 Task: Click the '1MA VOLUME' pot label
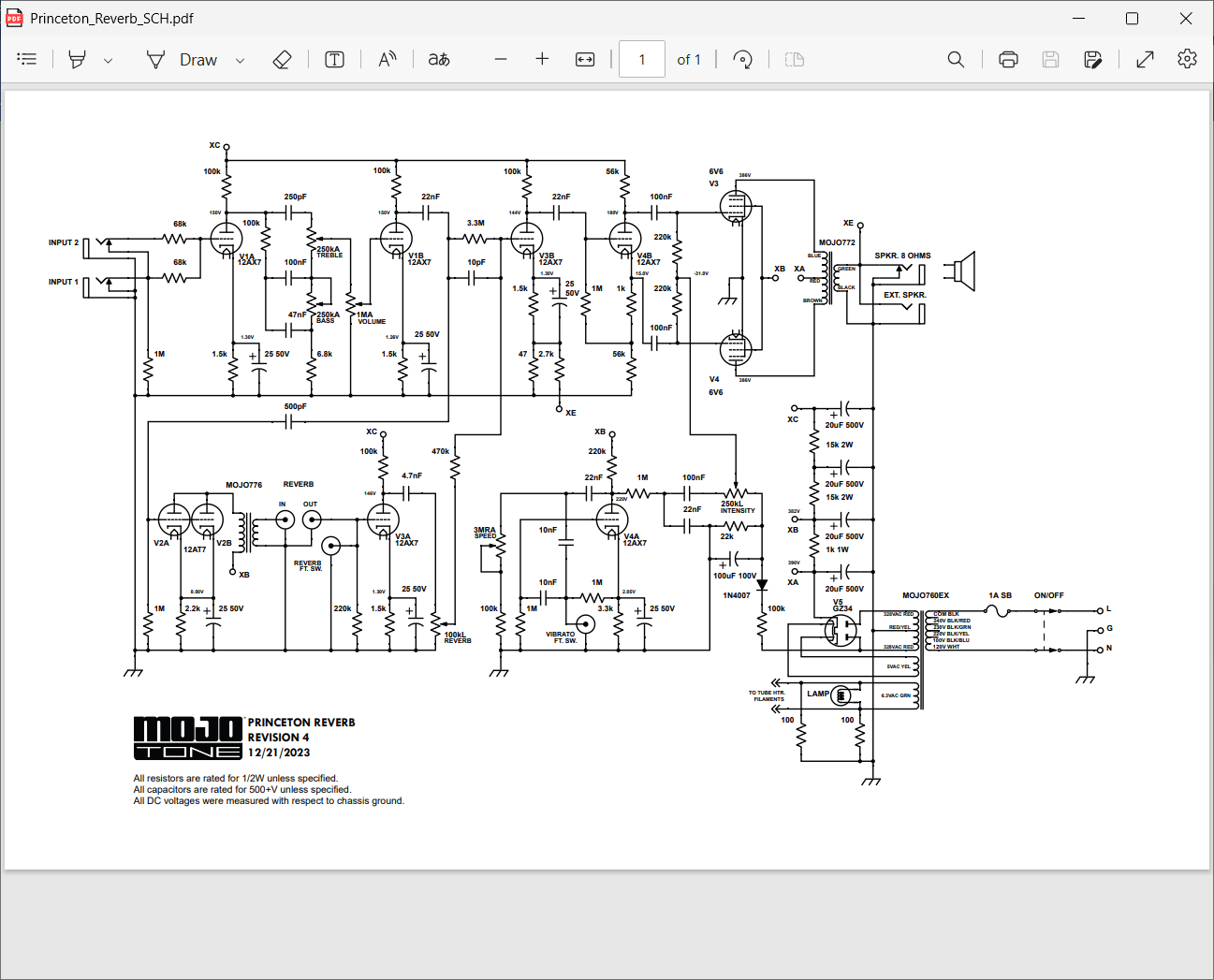[371, 318]
